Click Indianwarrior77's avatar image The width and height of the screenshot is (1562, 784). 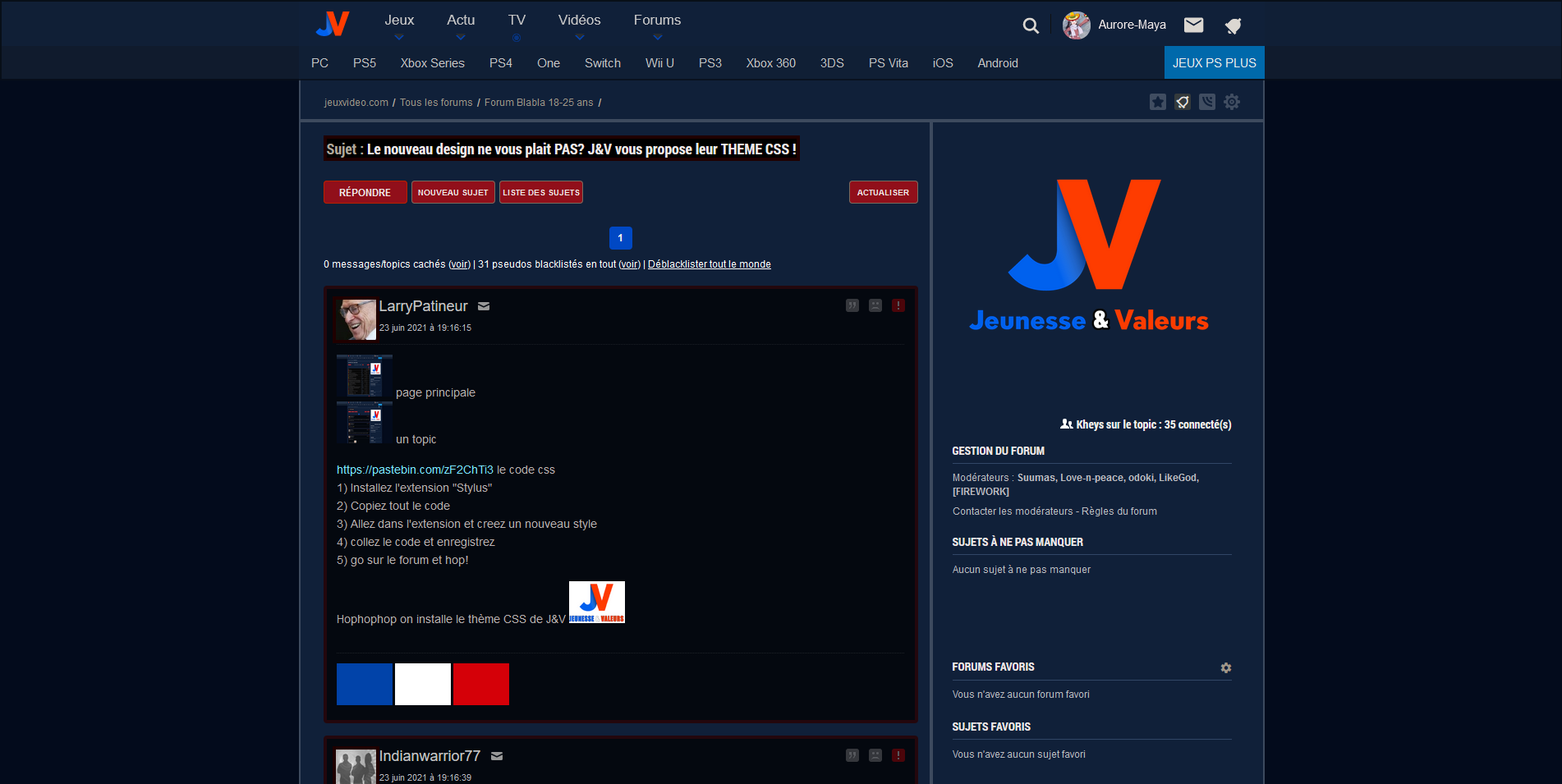(356, 767)
